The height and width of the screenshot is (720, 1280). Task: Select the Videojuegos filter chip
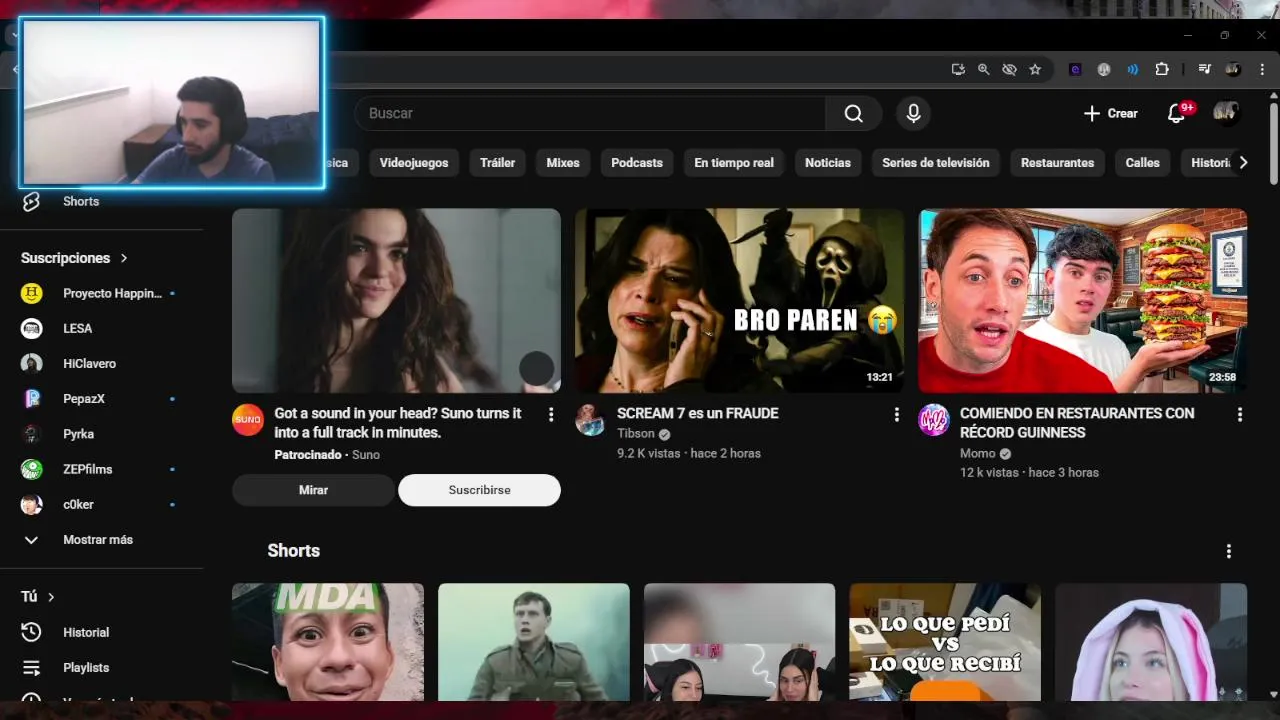pos(414,162)
